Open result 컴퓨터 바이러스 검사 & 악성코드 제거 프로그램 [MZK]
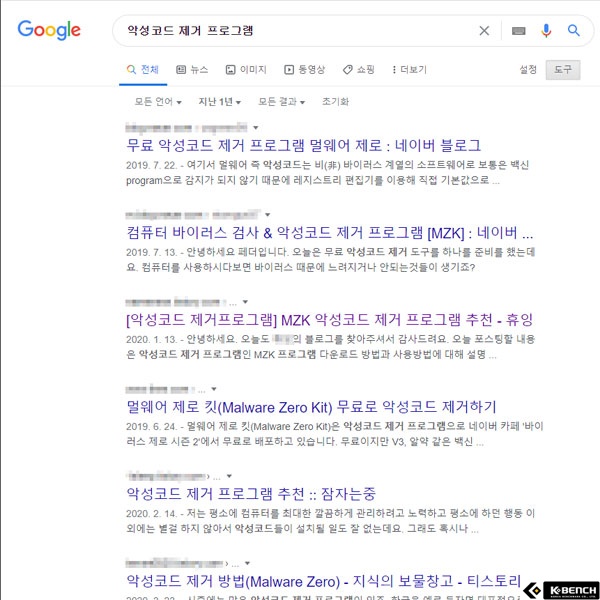The width and height of the screenshot is (600, 600). [x=329, y=233]
